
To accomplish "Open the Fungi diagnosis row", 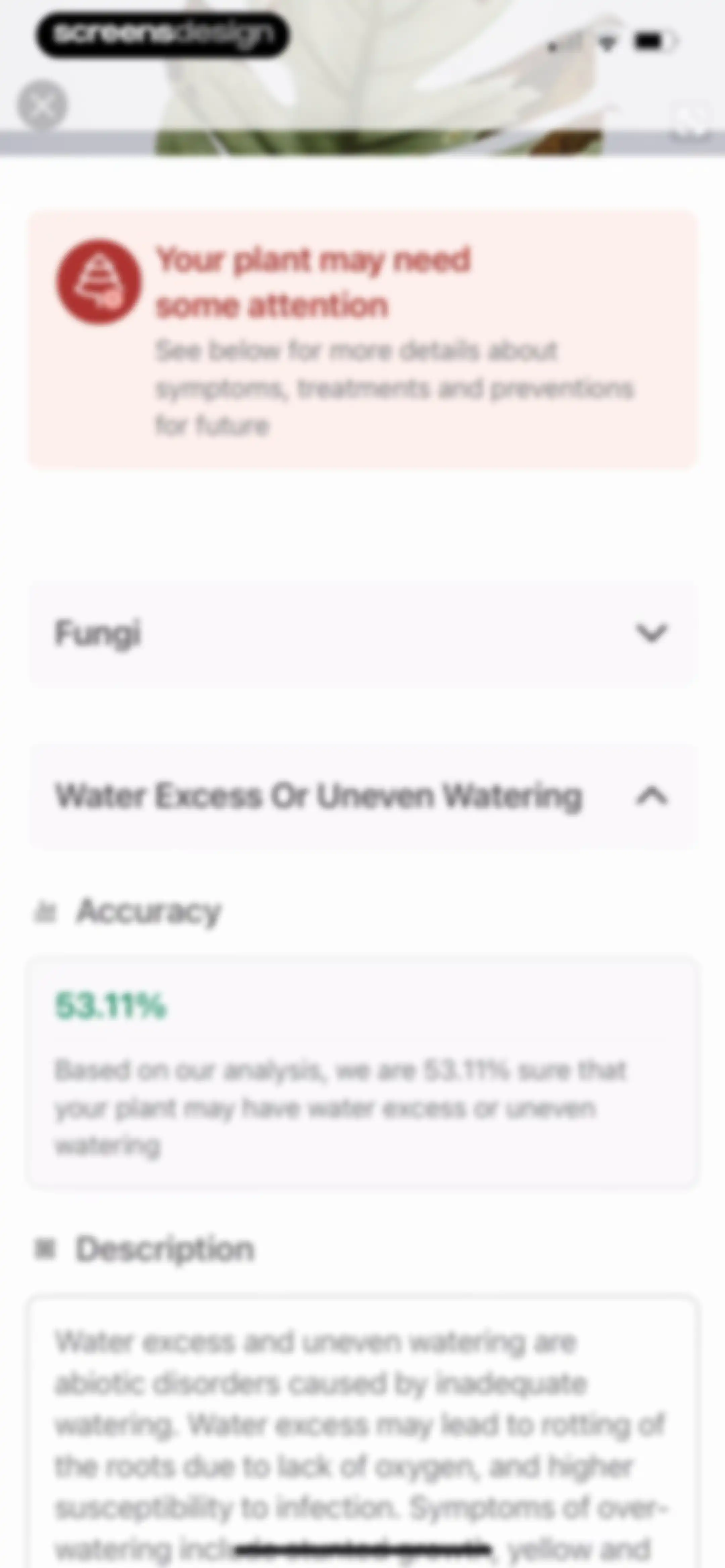I will (x=363, y=634).
